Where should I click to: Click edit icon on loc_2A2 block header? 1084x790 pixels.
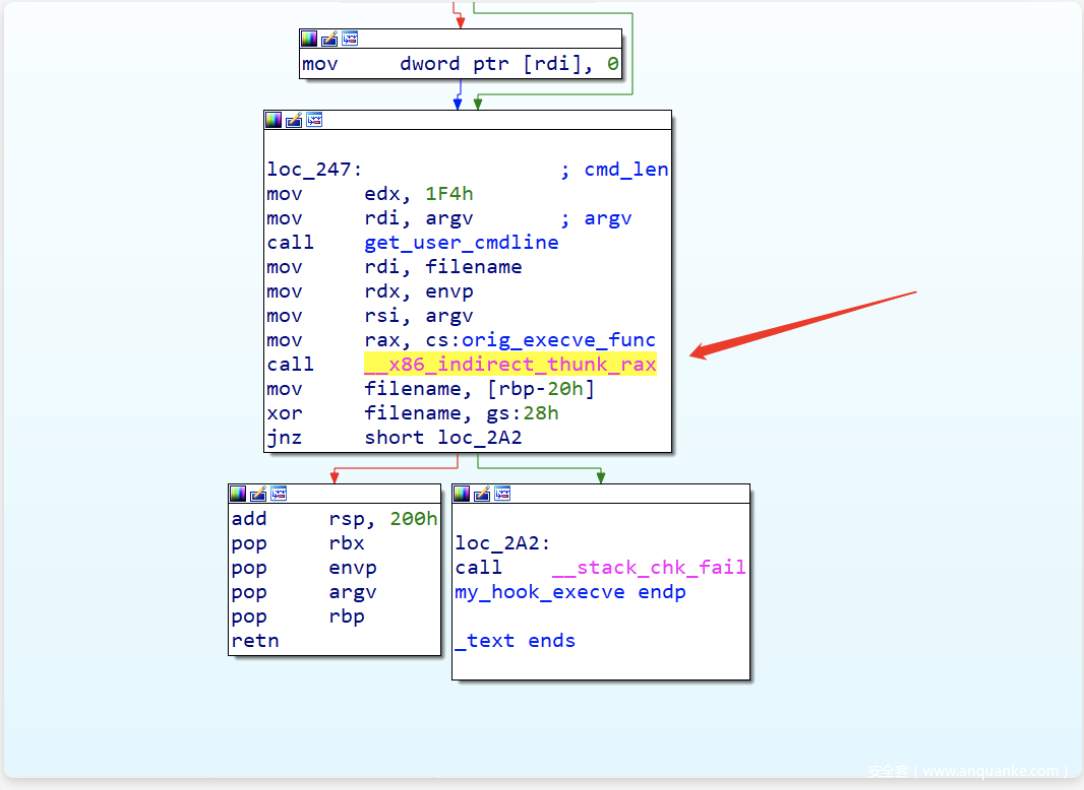482,494
